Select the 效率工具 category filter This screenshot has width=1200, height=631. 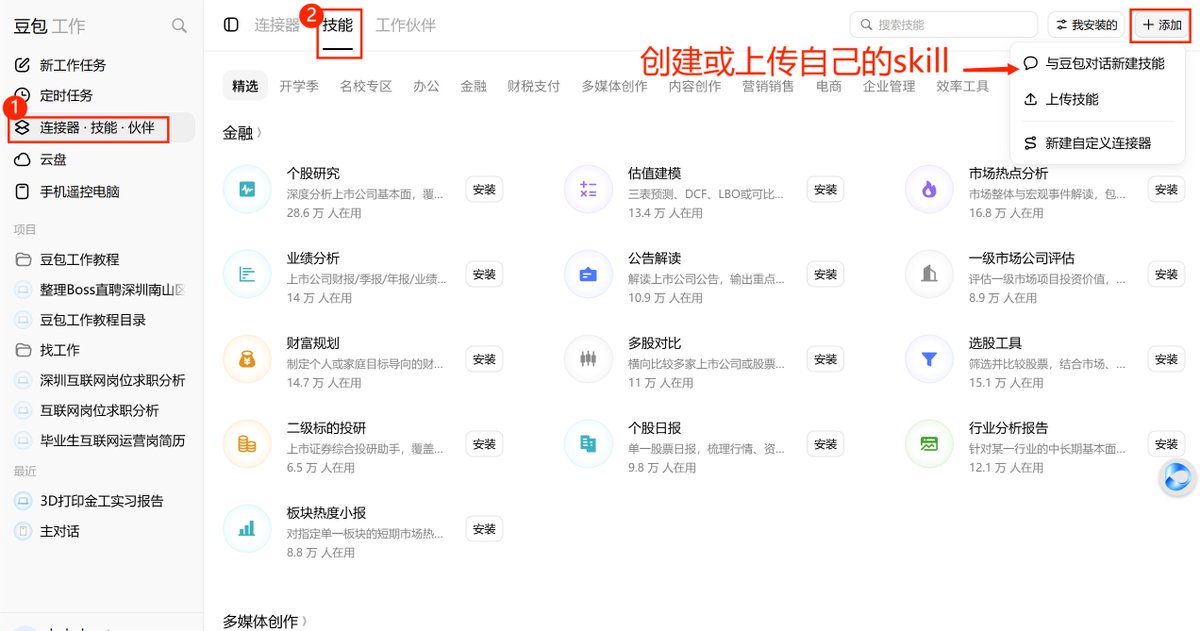(963, 86)
